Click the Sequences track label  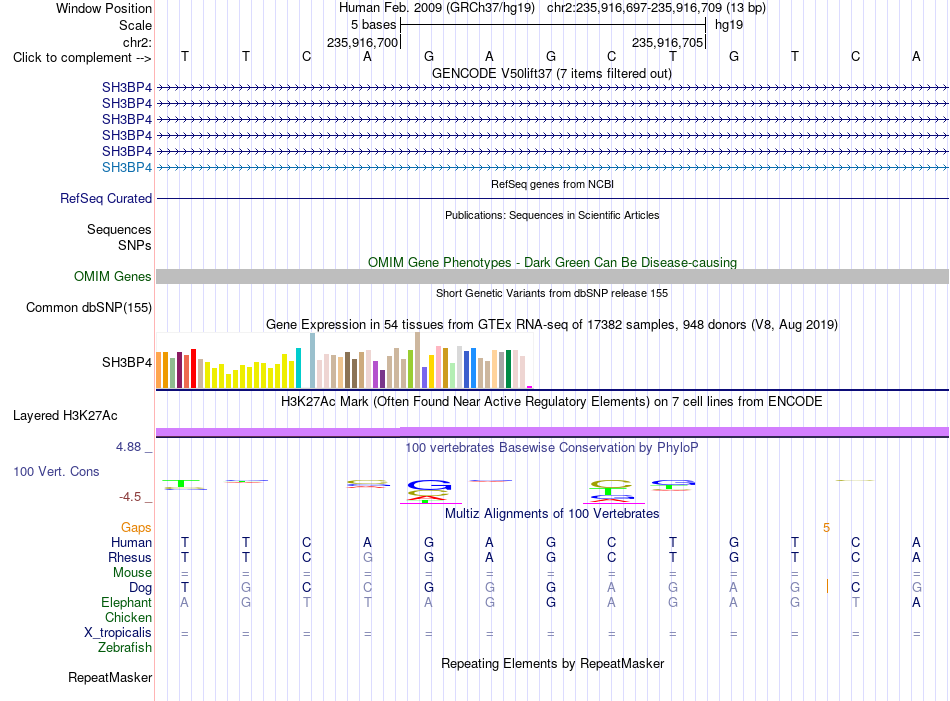[x=119, y=229]
